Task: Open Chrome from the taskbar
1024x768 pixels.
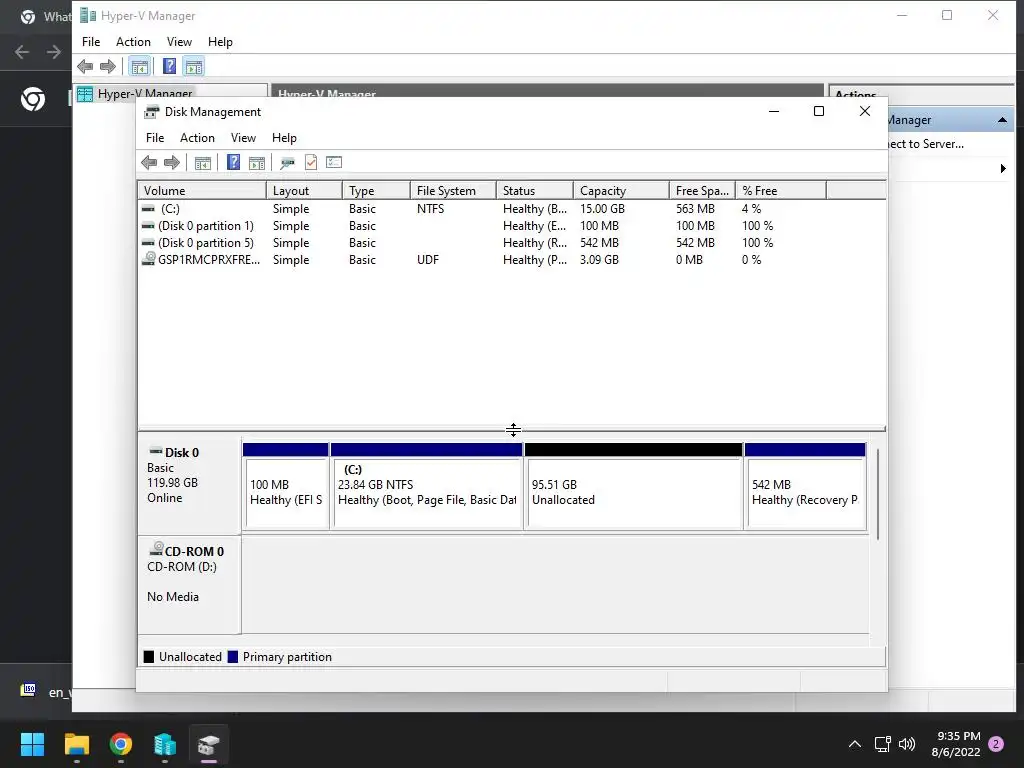Action: (x=121, y=744)
